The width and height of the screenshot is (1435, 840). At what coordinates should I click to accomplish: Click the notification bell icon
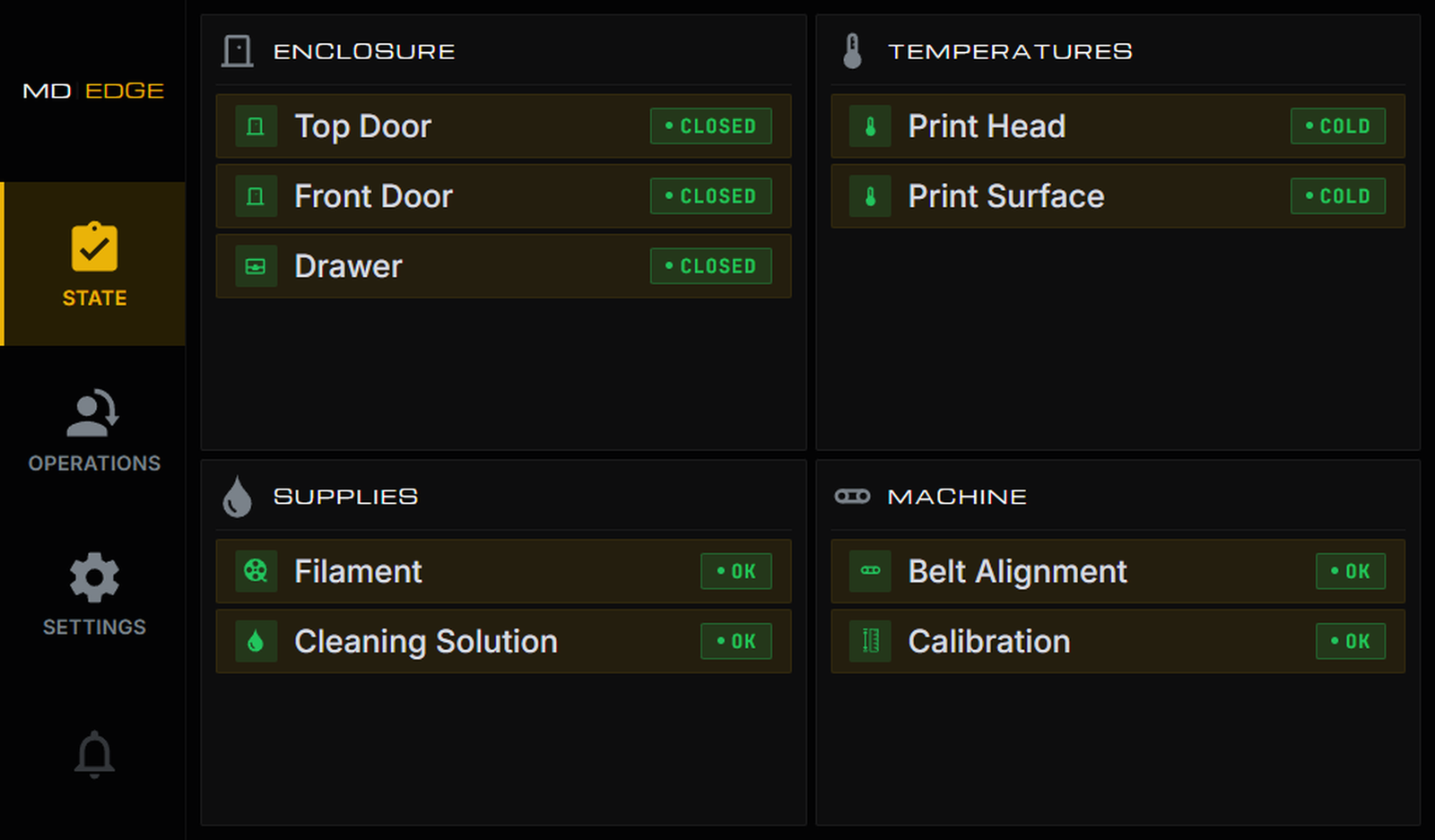(x=94, y=754)
